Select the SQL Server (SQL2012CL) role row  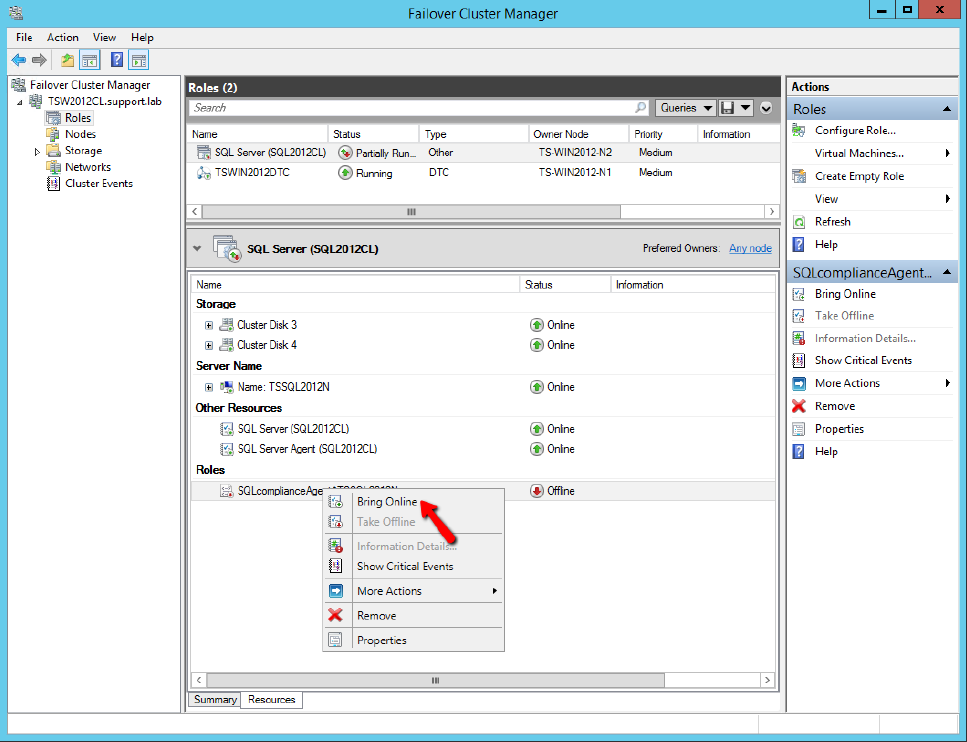tap(484, 152)
